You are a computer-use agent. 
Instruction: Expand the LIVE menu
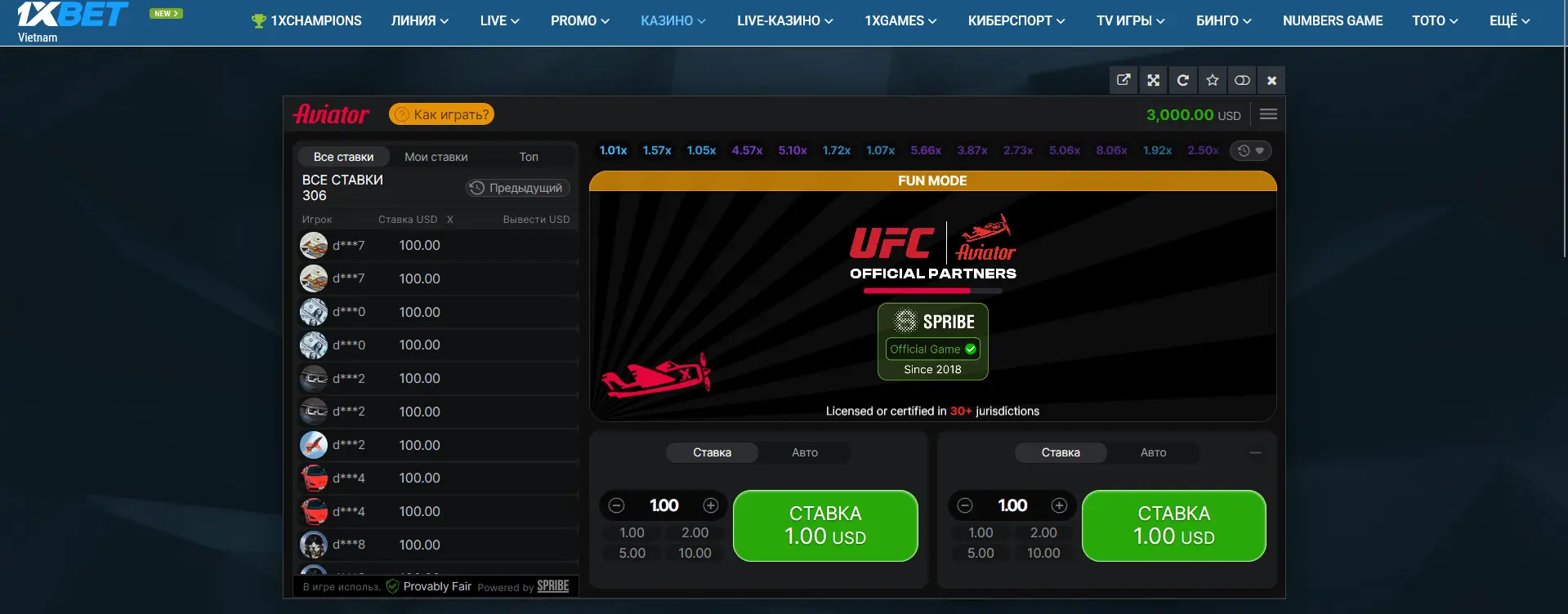point(499,20)
